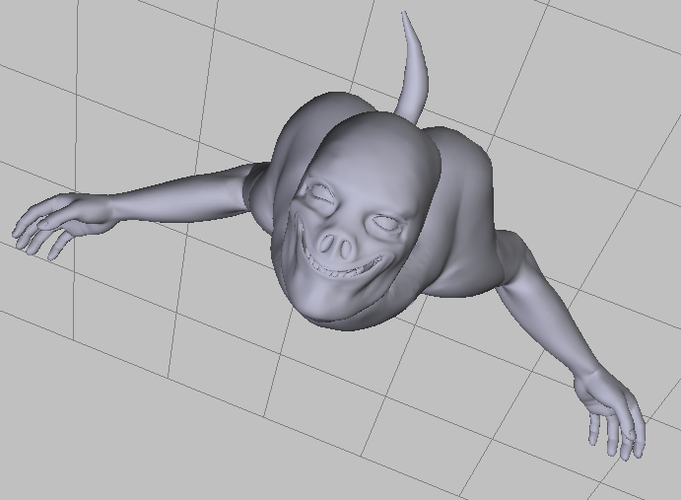The image size is (681, 500).
Task: Click the creature's eye on the left side
Action: point(324,196)
